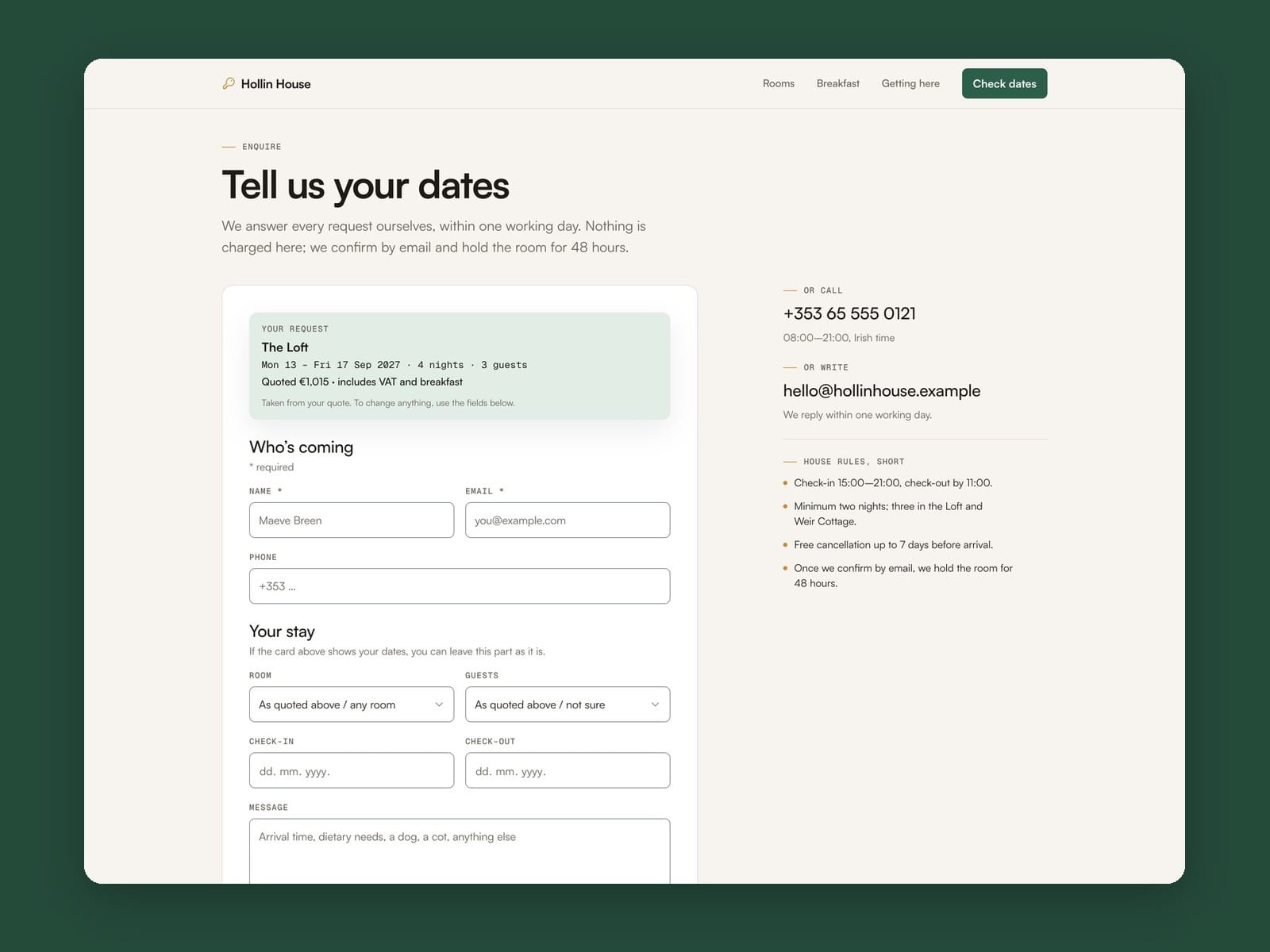Click into the Email field
This screenshot has width=1270, height=952.
pos(568,520)
